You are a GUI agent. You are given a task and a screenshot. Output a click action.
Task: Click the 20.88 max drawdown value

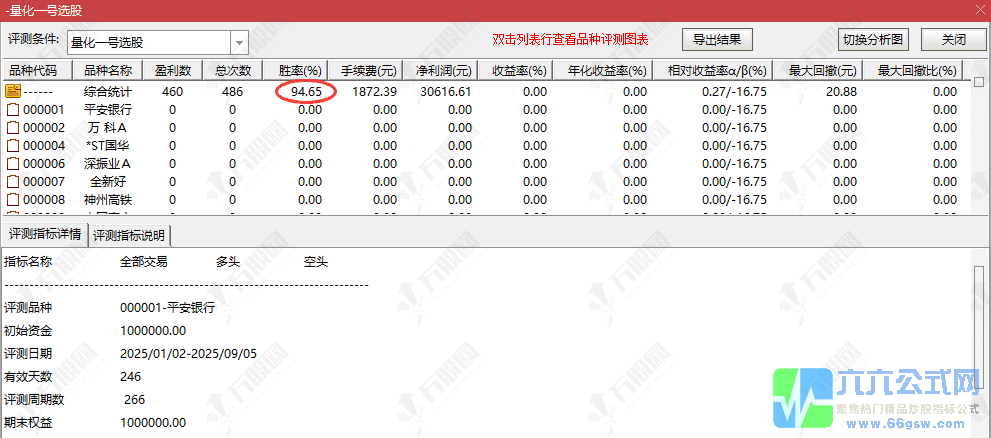[x=841, y=92]
